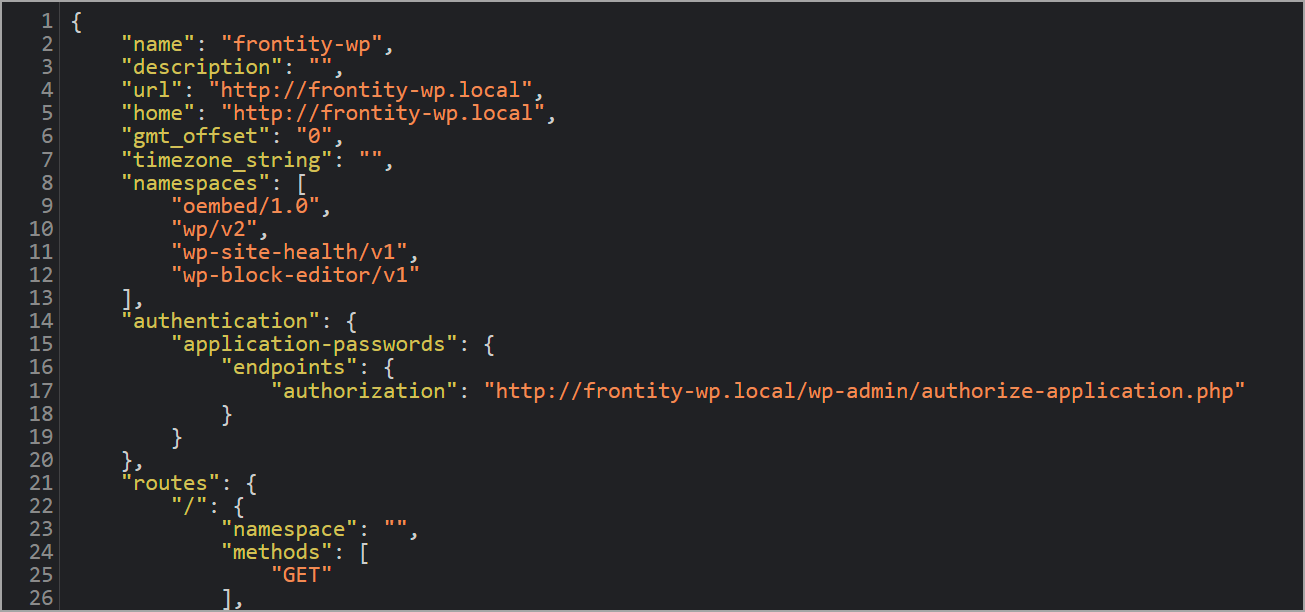Click the closing brace on line 20

(x=127, y=459)
